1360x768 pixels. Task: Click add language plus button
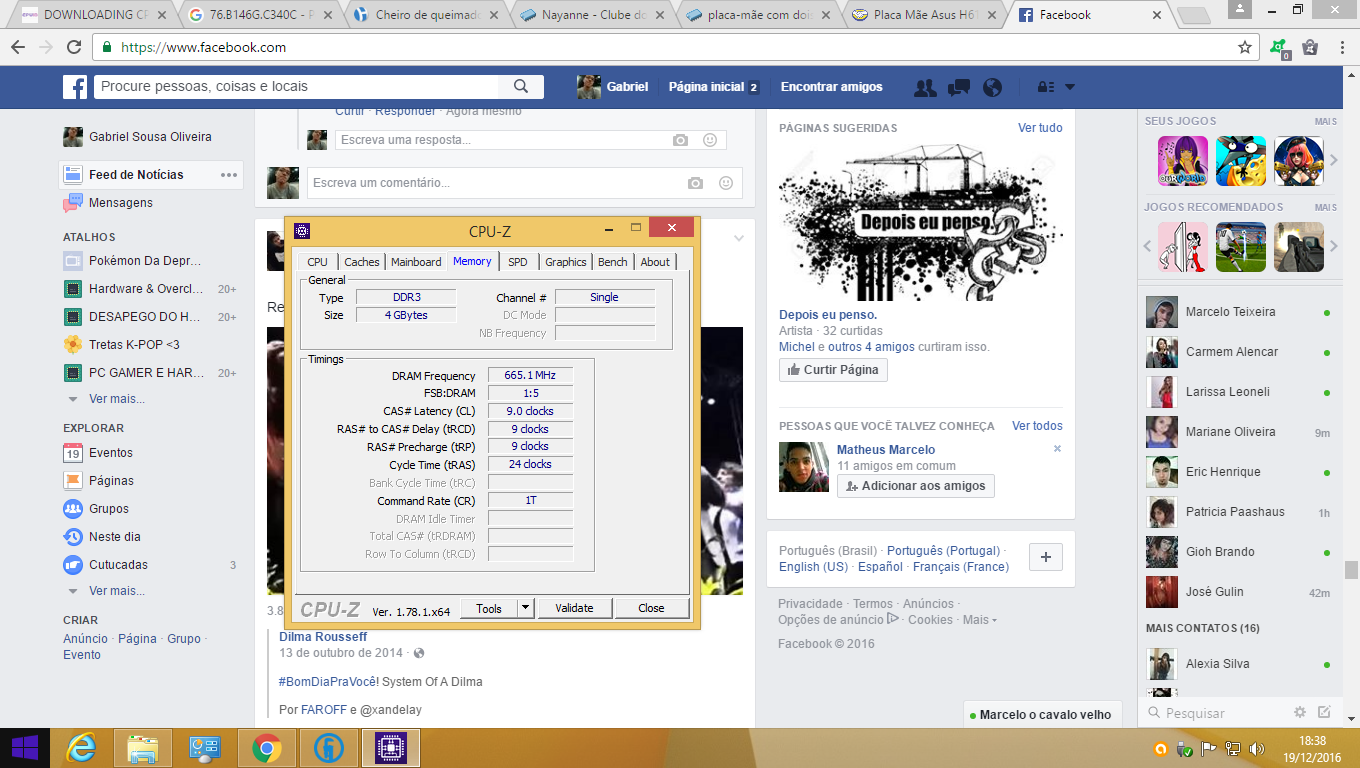point(1045,557)
